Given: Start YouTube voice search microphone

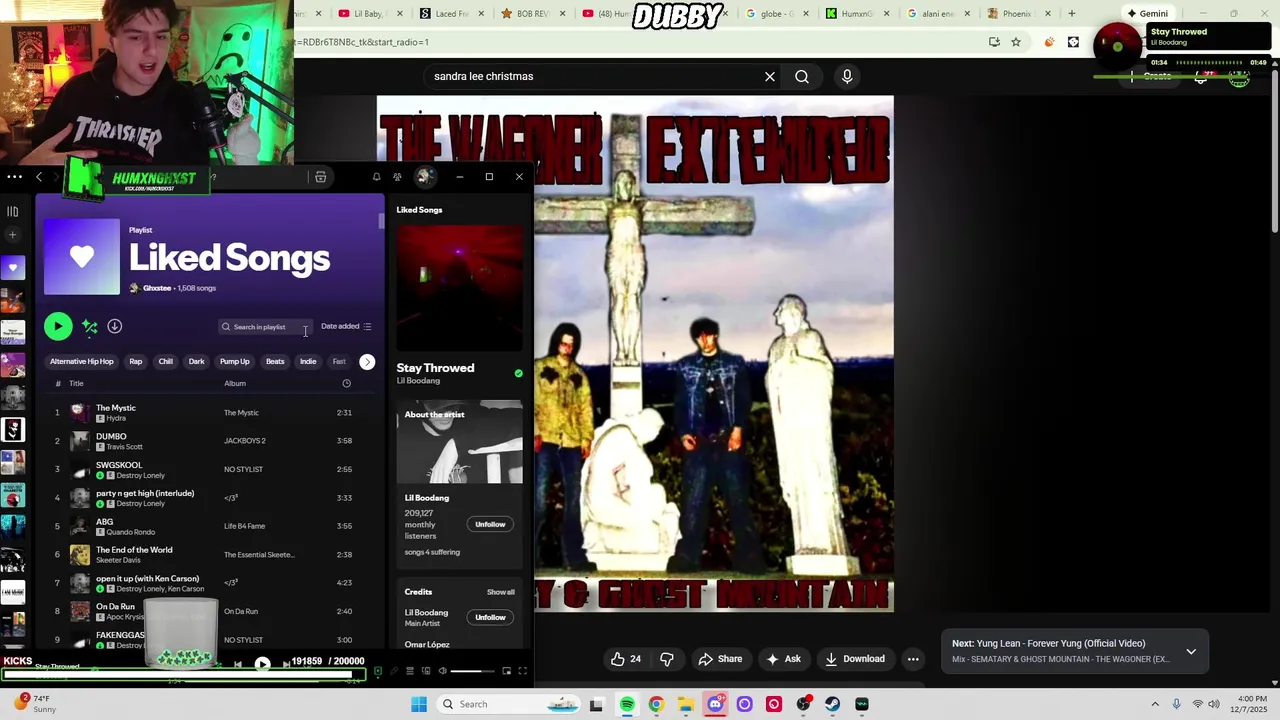Looking at the screenshot, I should point(847,76).
